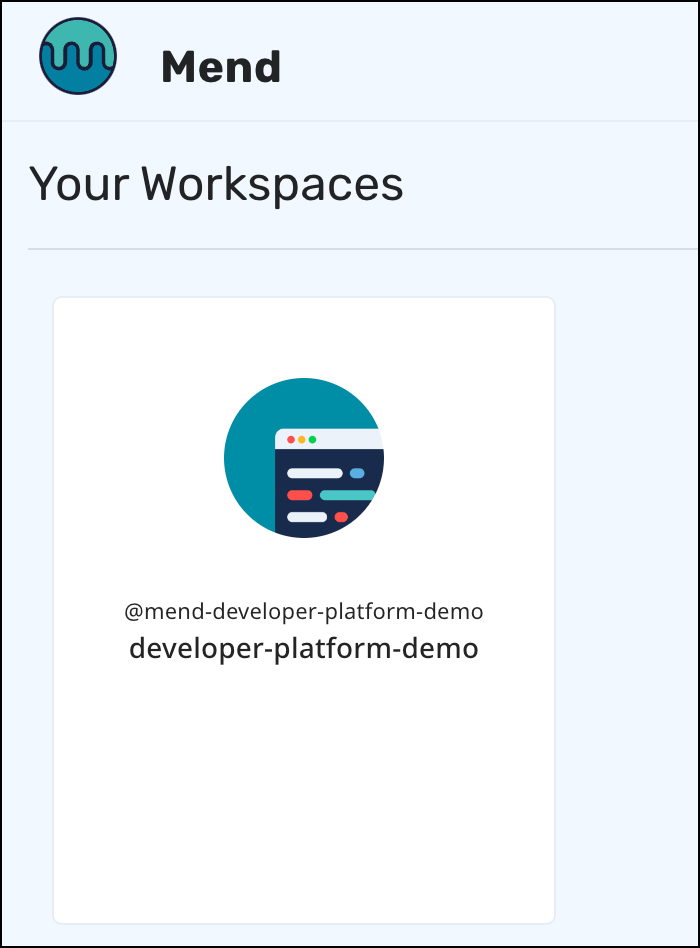Click the bottom white code line in avatar
Viewport: 700px width, 948px height.
pyautogui.click(x=306, y=517)
